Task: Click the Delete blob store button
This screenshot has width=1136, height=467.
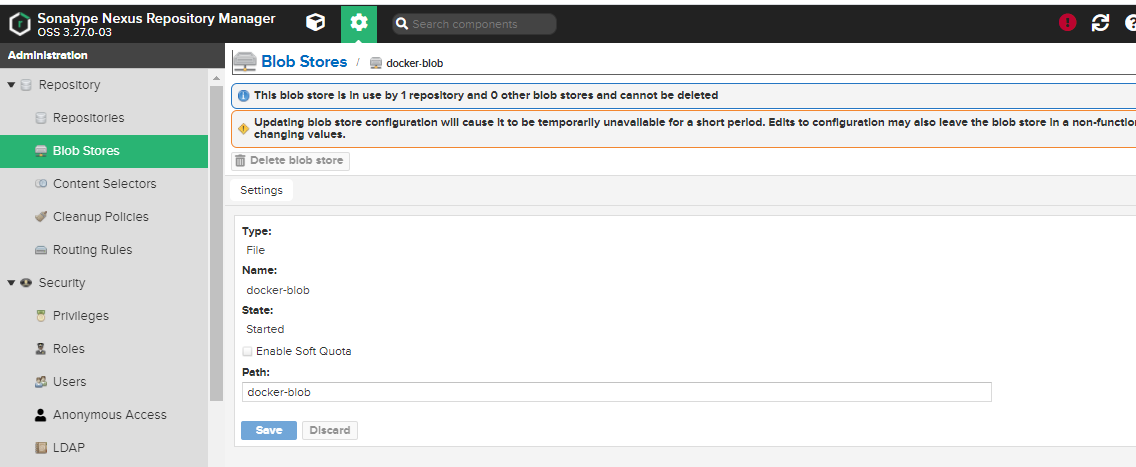Action: click(291, 161)
